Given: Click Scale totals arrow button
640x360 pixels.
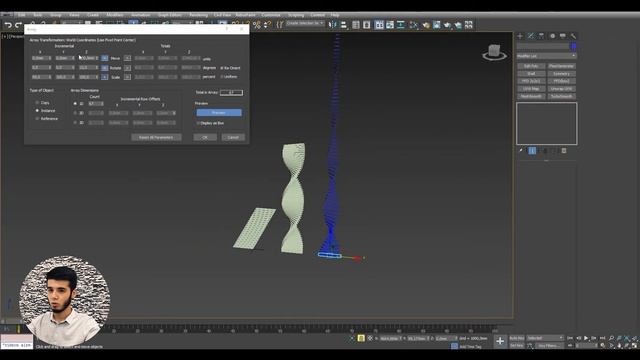Looking at the screenshot, I should point(127,77).
